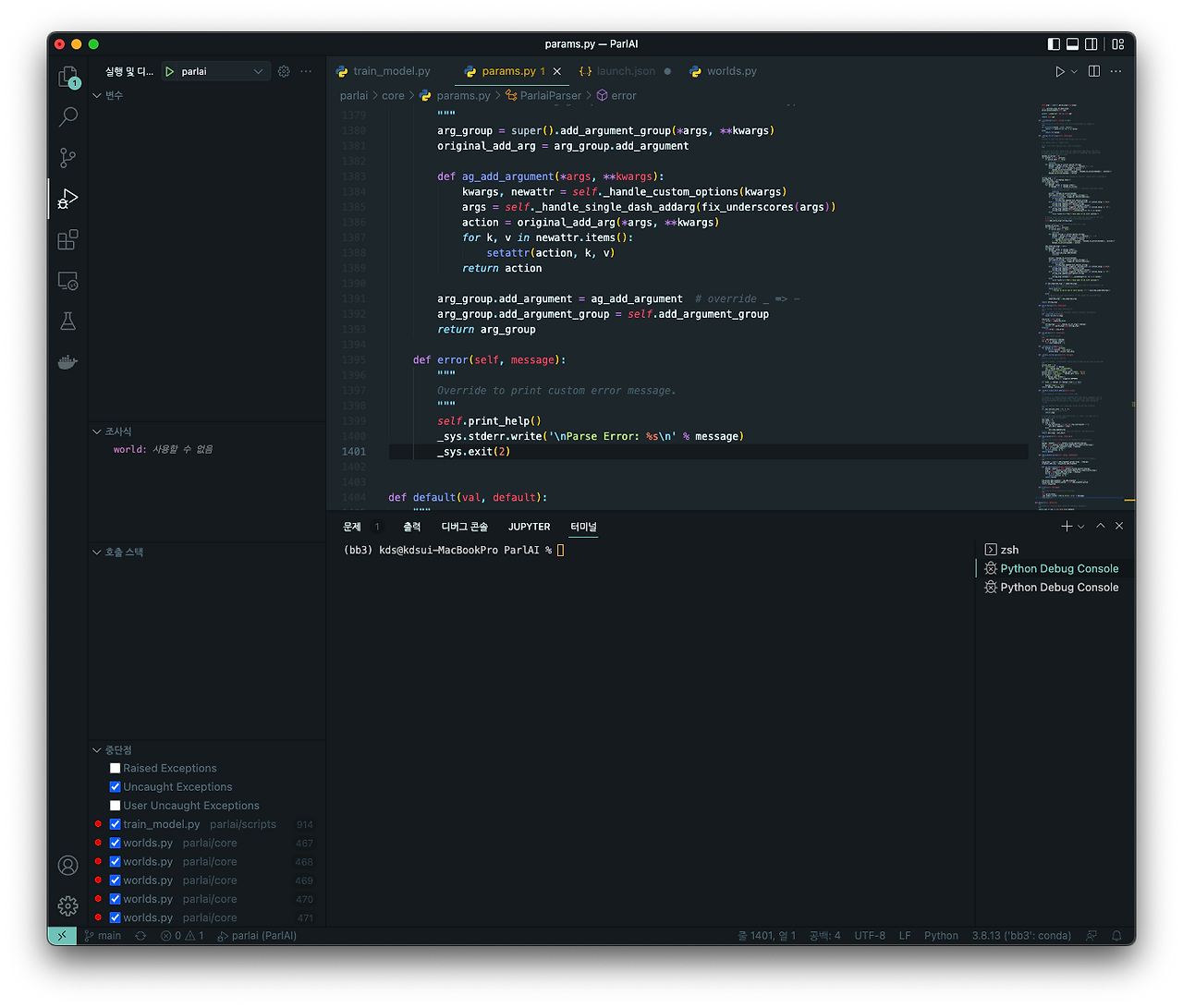The height and width of the screenshot is (1008, 1183).
Task: Open the Source Control view
Action: [67, 157]
